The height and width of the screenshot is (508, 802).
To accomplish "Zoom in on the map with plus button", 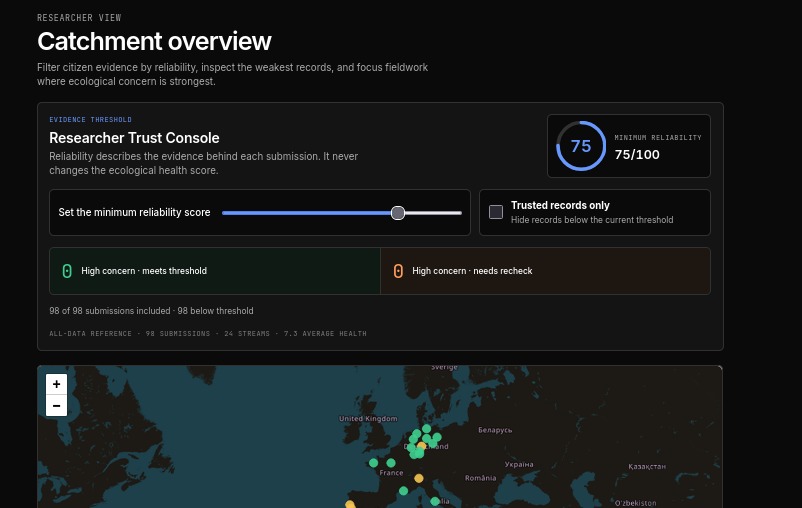I will (56, 384).
